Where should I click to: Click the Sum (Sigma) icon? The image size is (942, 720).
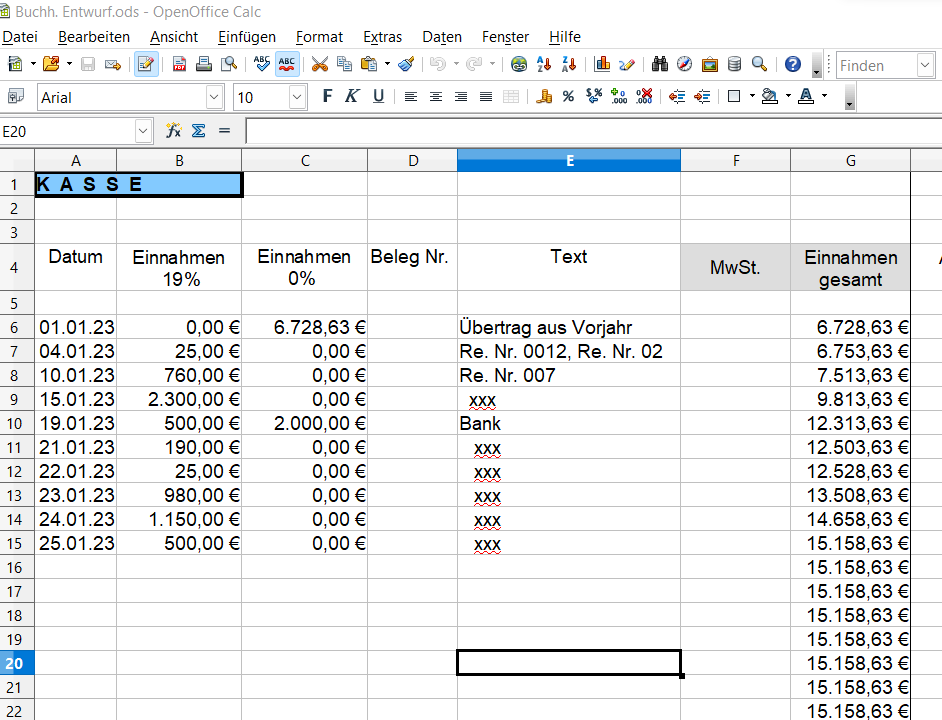[198, 131]
